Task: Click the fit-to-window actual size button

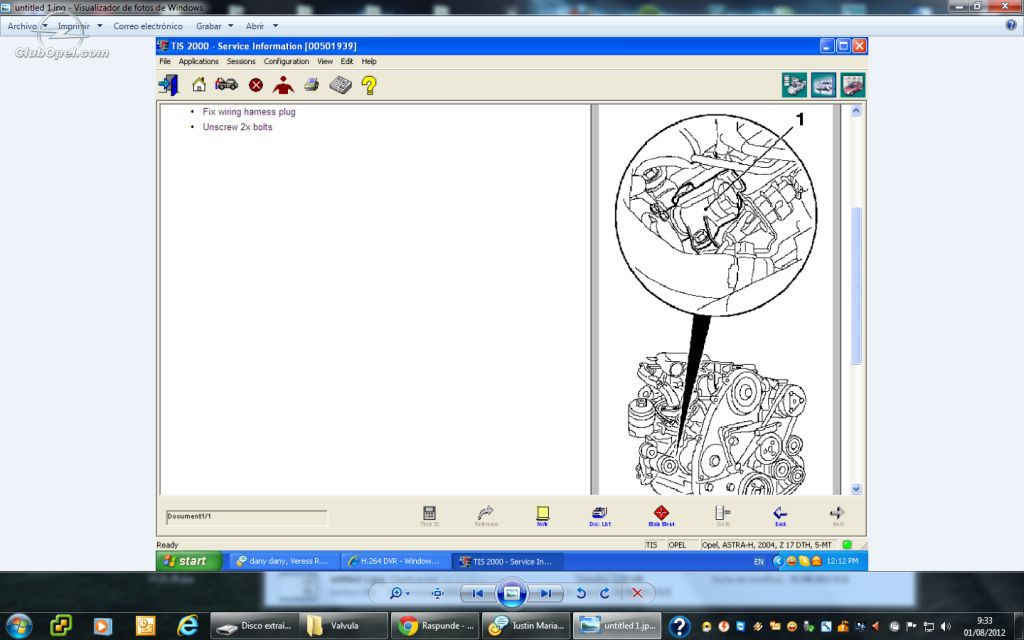Action: point(438,593)
